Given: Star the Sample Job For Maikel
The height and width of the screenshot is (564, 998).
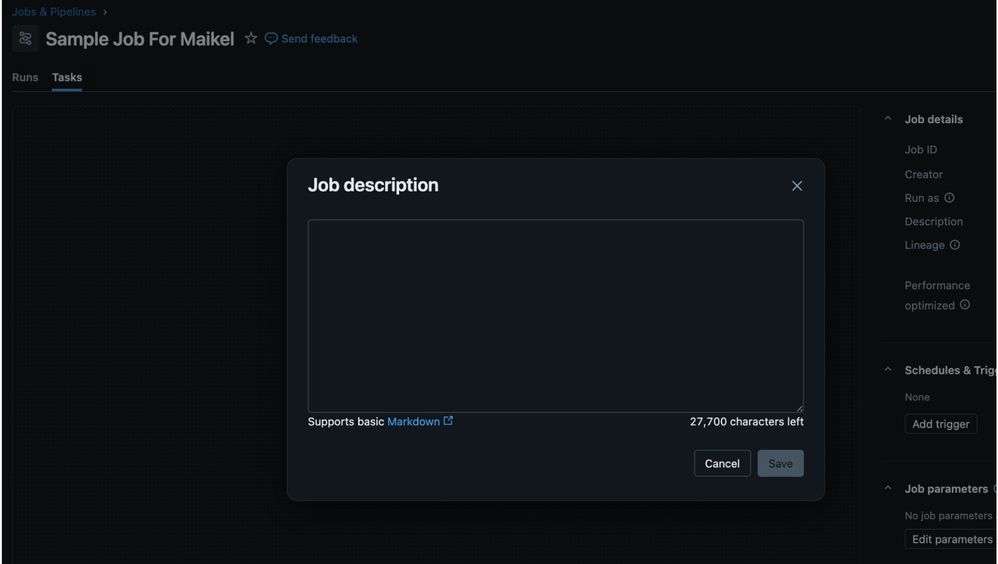Looking at the screenshot, I should [251, 38].
